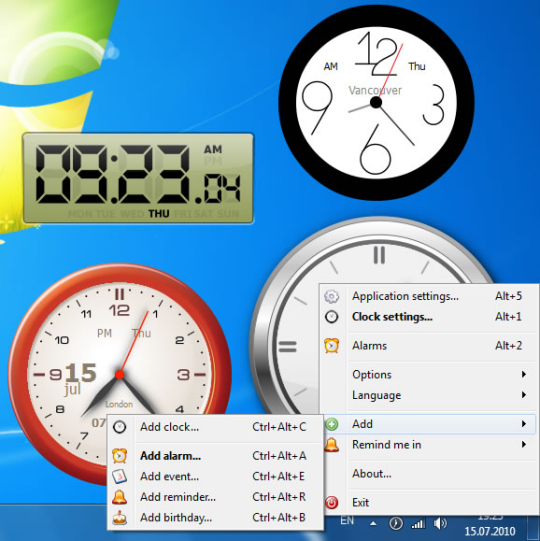
Task: Click the AM indicator on digital clock
Action: (x=213, y=149)
